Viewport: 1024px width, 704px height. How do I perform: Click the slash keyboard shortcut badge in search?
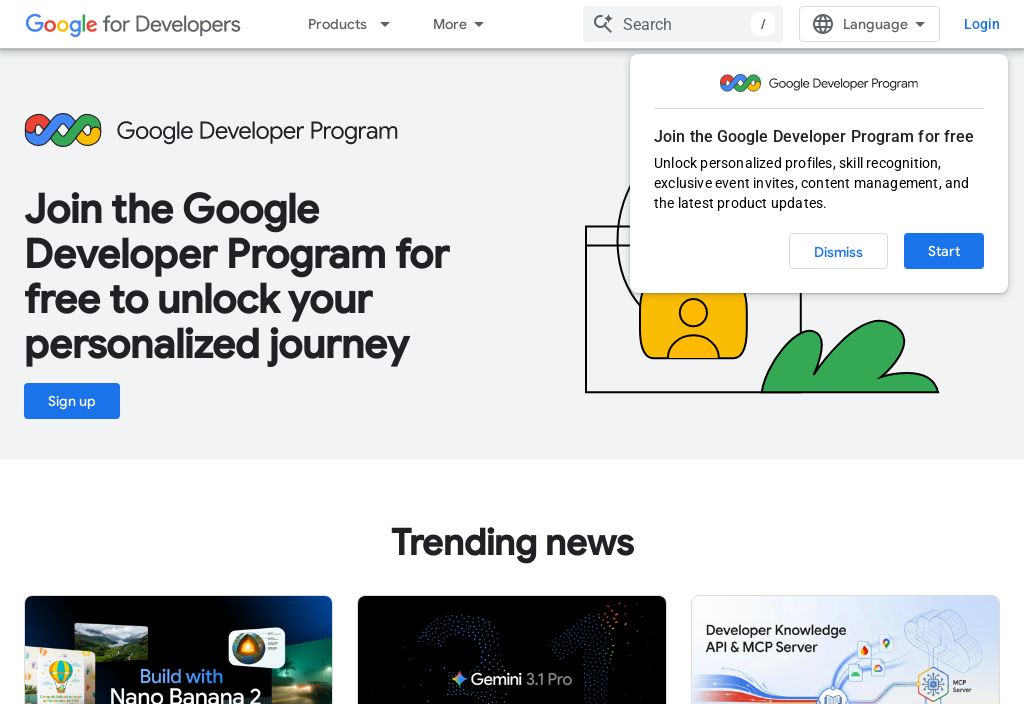point(763,24)
